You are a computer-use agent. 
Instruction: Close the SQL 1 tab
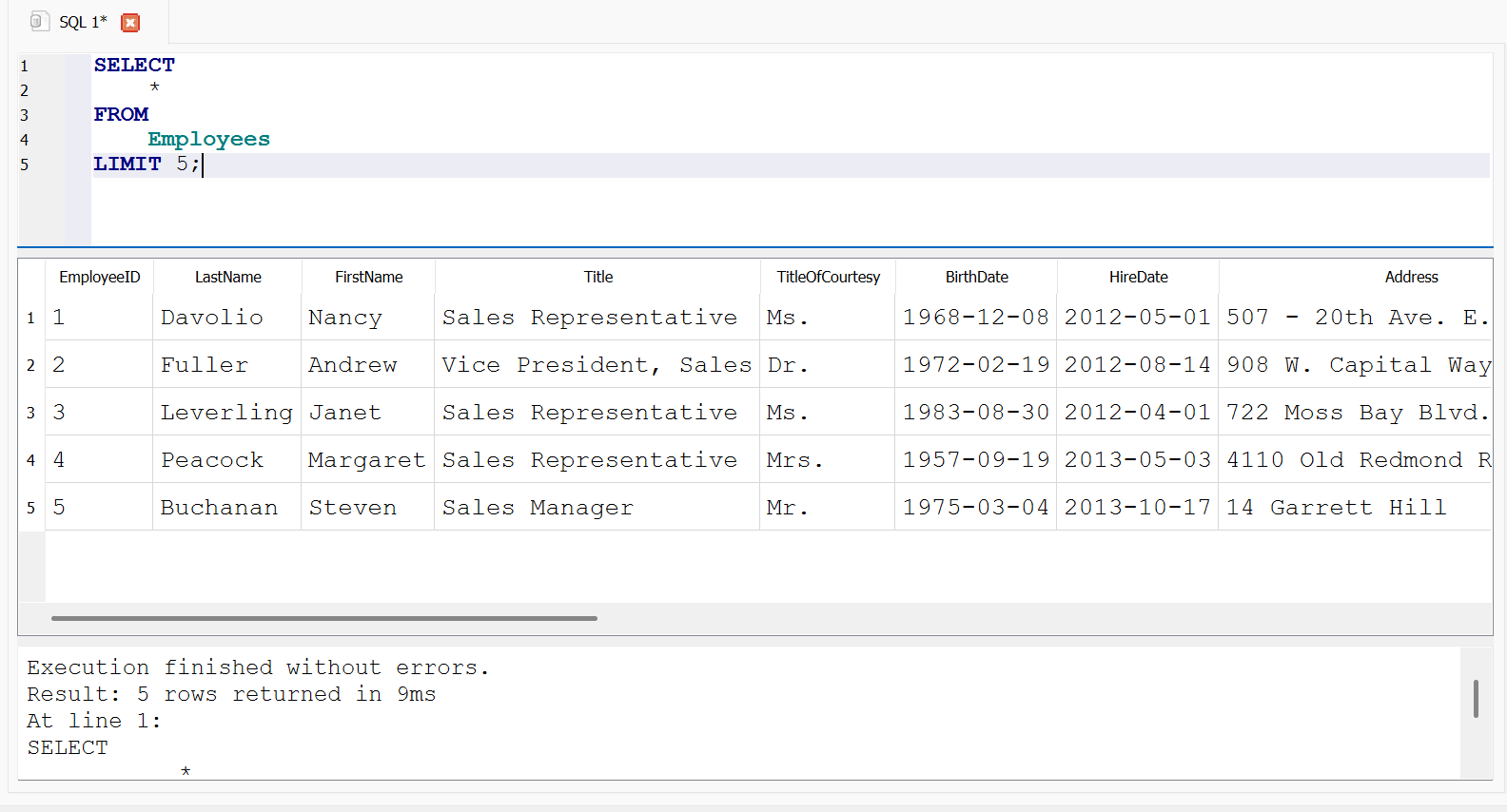[130, 23]
